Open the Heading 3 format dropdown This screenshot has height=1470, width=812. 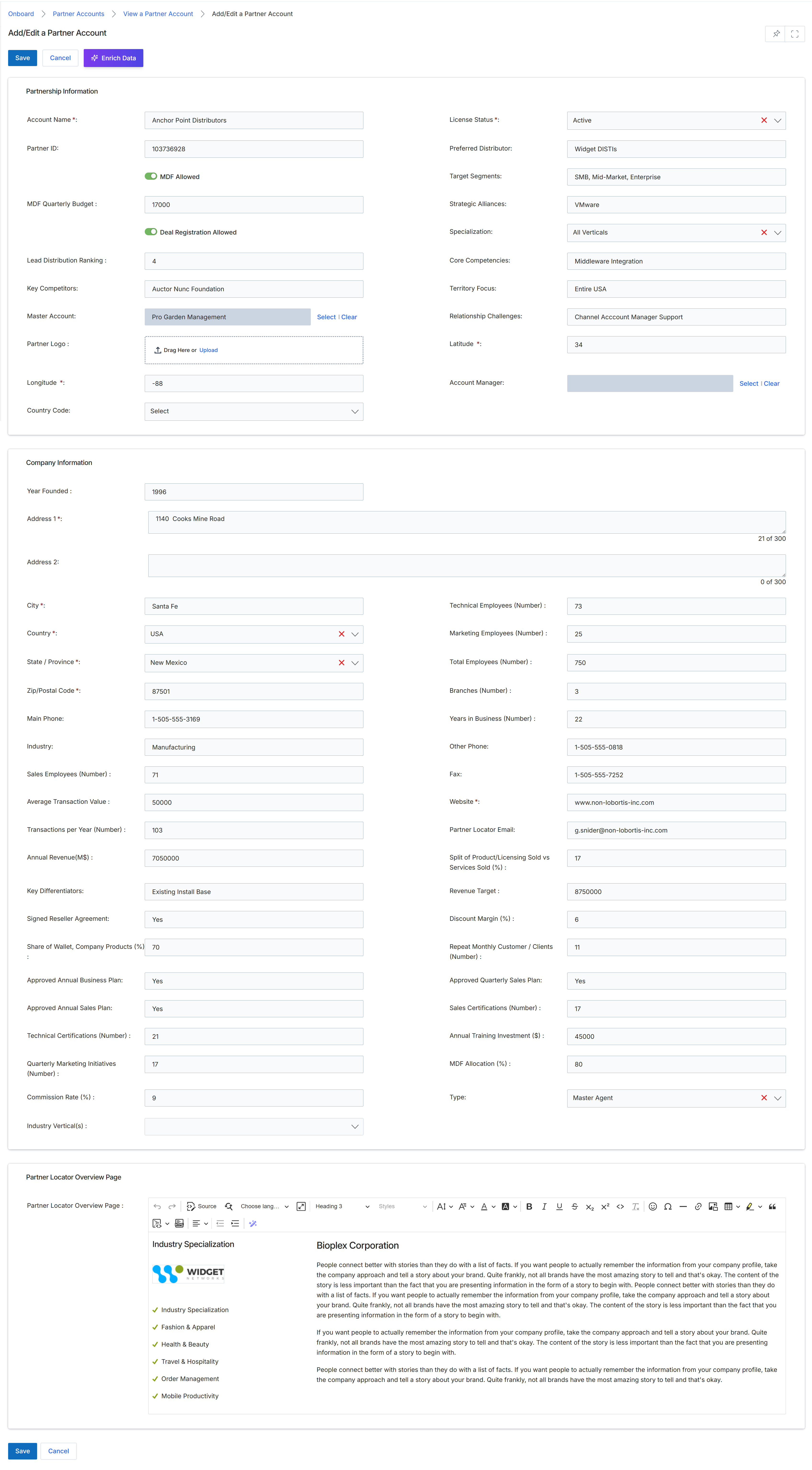(342, 1206)
